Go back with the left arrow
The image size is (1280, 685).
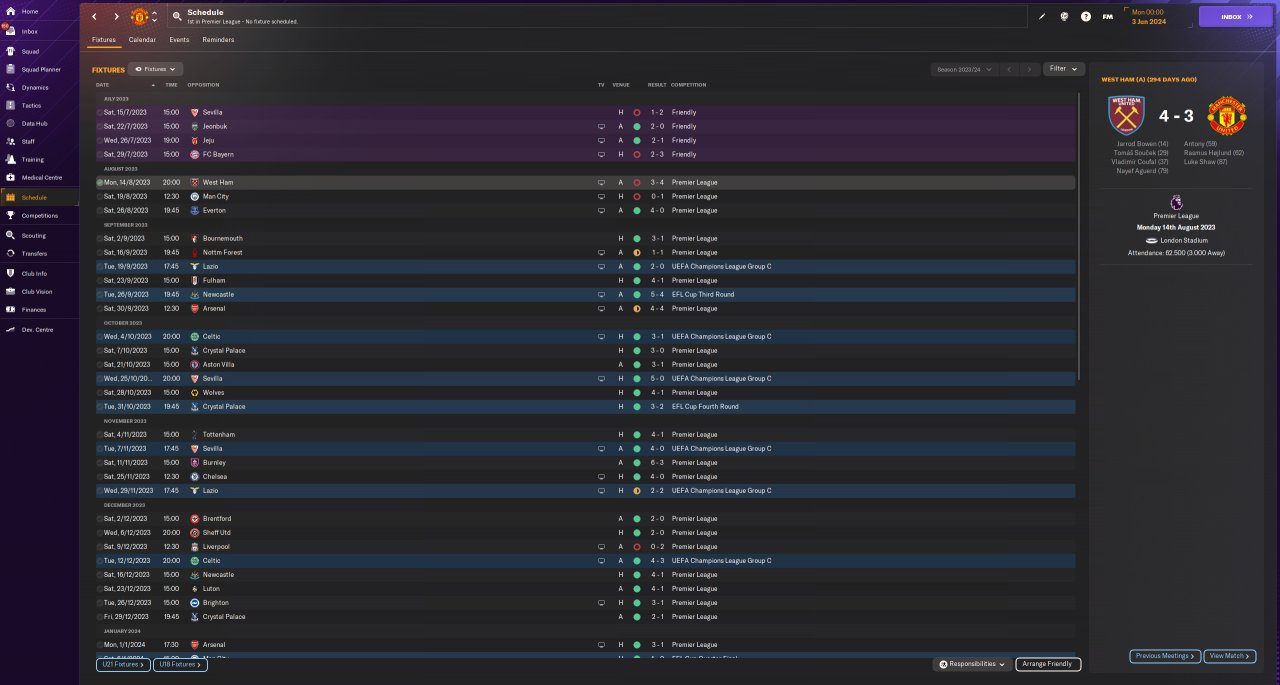click(94, 17)
